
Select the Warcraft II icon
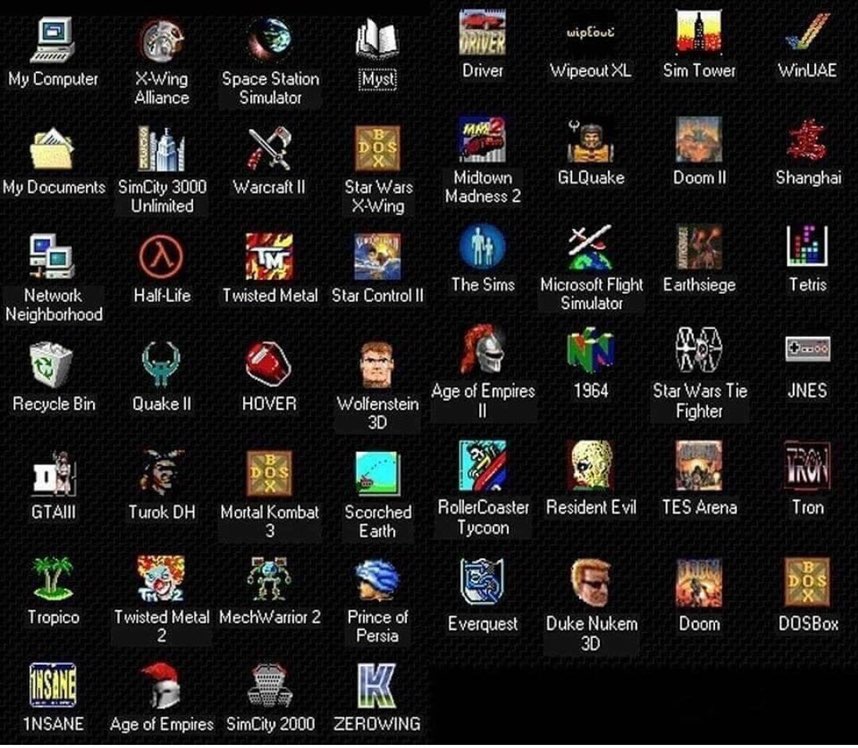[270, 148]
